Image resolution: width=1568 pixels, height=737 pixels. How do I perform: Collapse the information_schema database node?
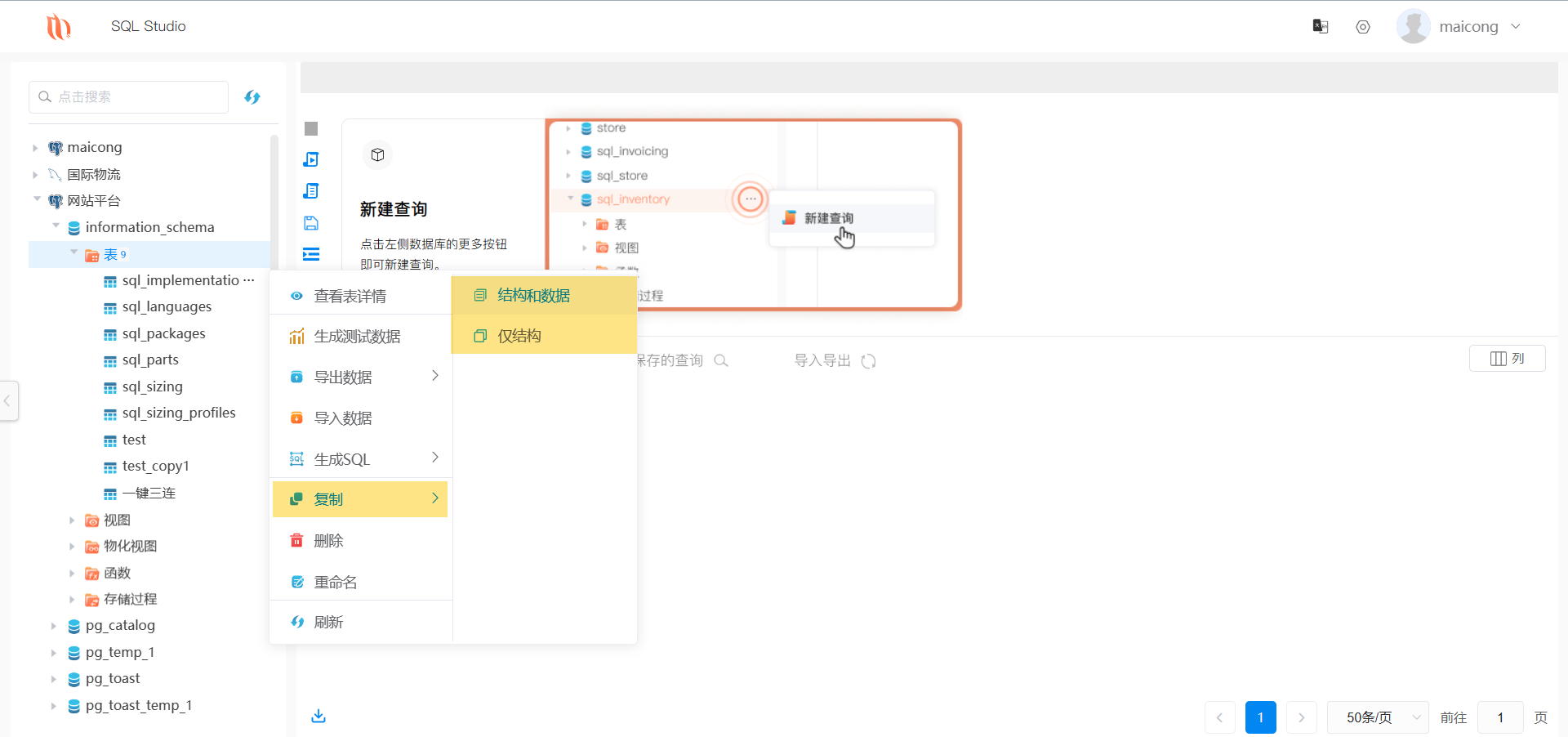tap(56, 226)
